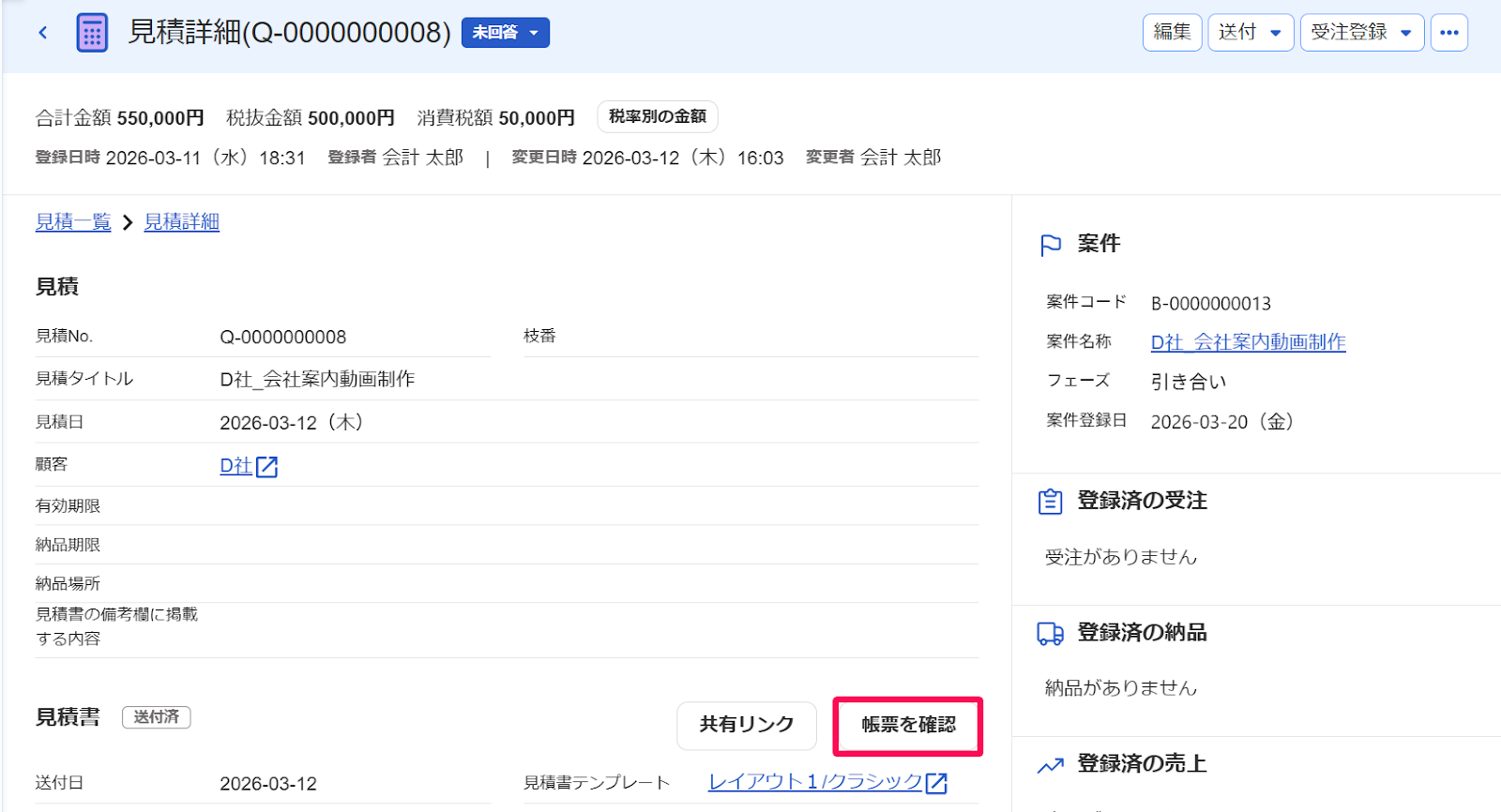The width and height of the screenshot is (1501, 812).
Task: Click the truck icon of 登録済の納品
Action: coord(1051,634)
